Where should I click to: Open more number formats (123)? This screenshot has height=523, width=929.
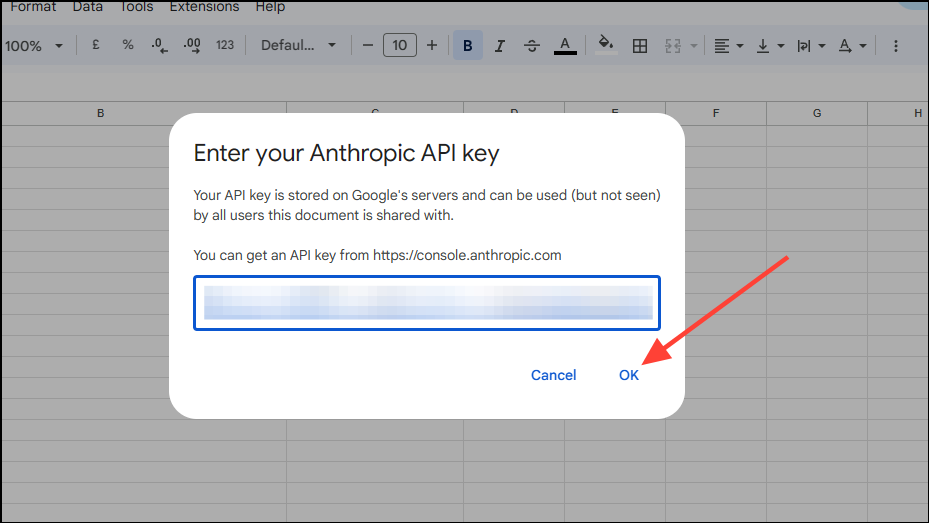pos(225,45)
